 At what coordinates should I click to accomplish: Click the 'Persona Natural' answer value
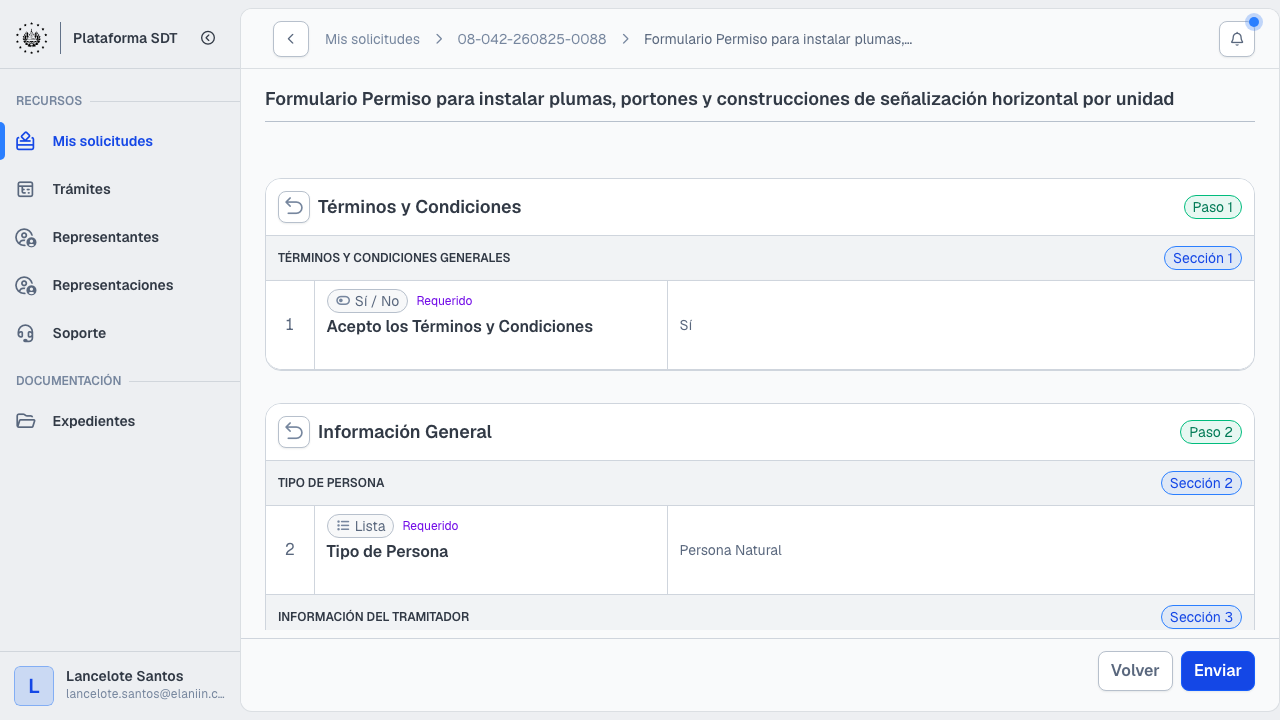[x=731, y=550]
